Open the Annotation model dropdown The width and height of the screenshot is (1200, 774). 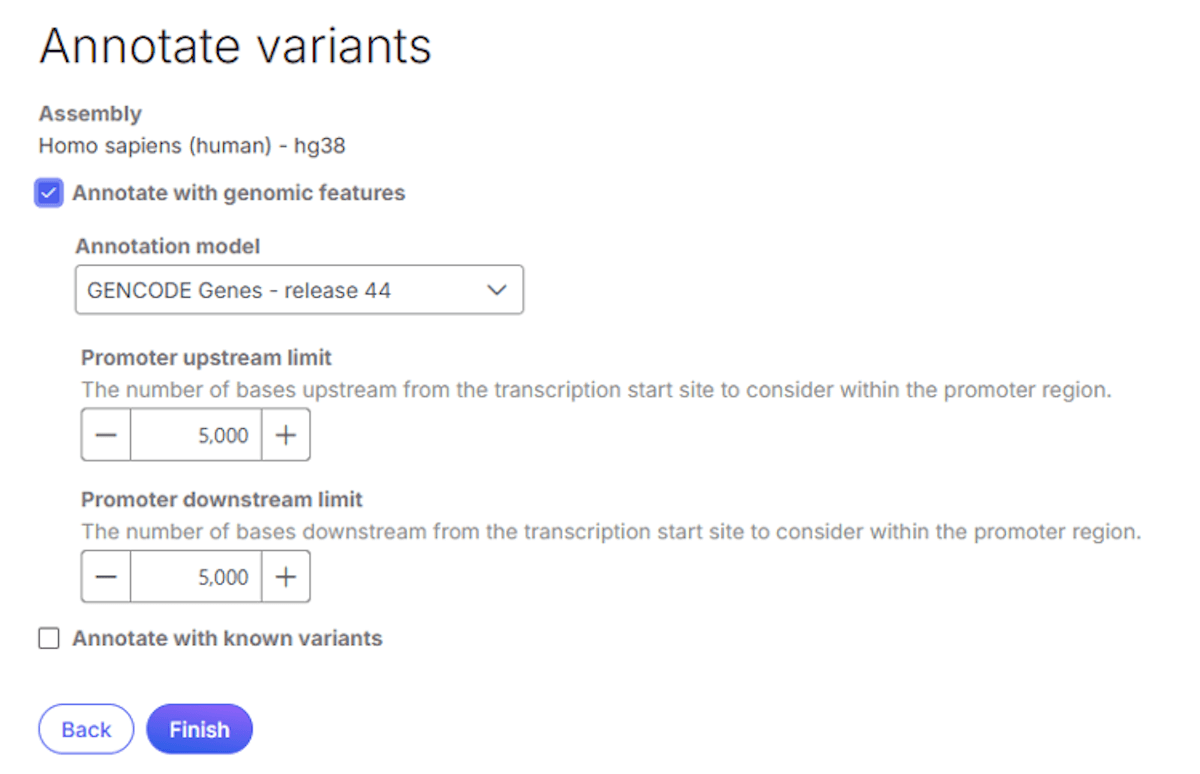tap(298, 291)
